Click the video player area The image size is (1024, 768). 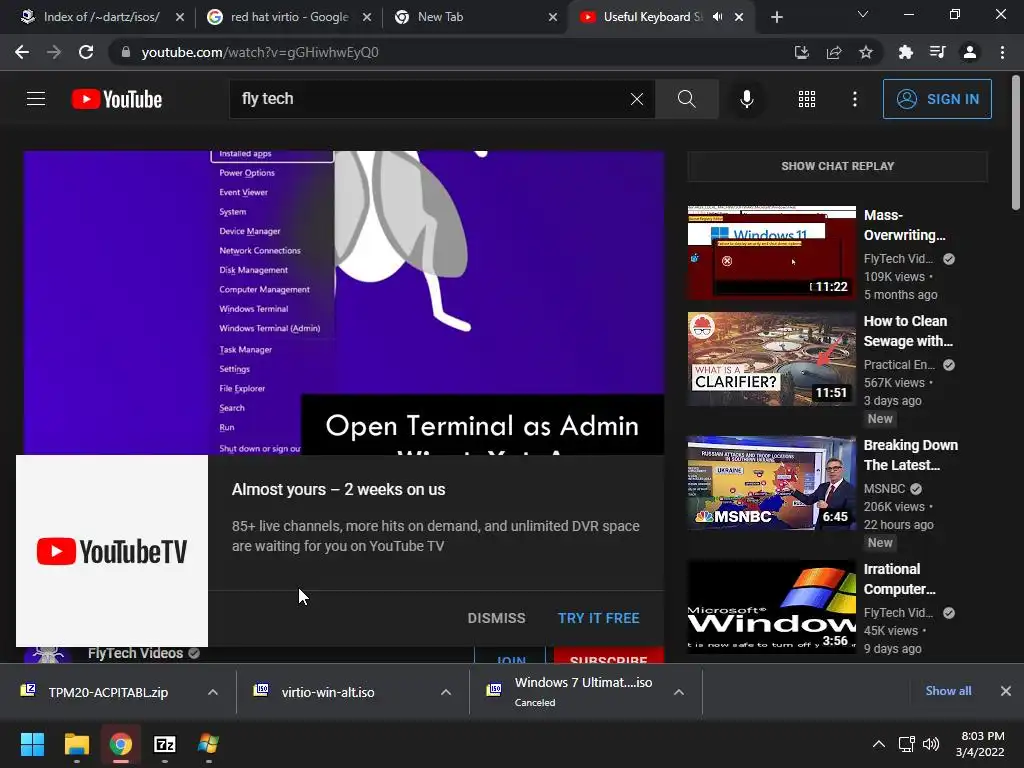click(344, 302)
